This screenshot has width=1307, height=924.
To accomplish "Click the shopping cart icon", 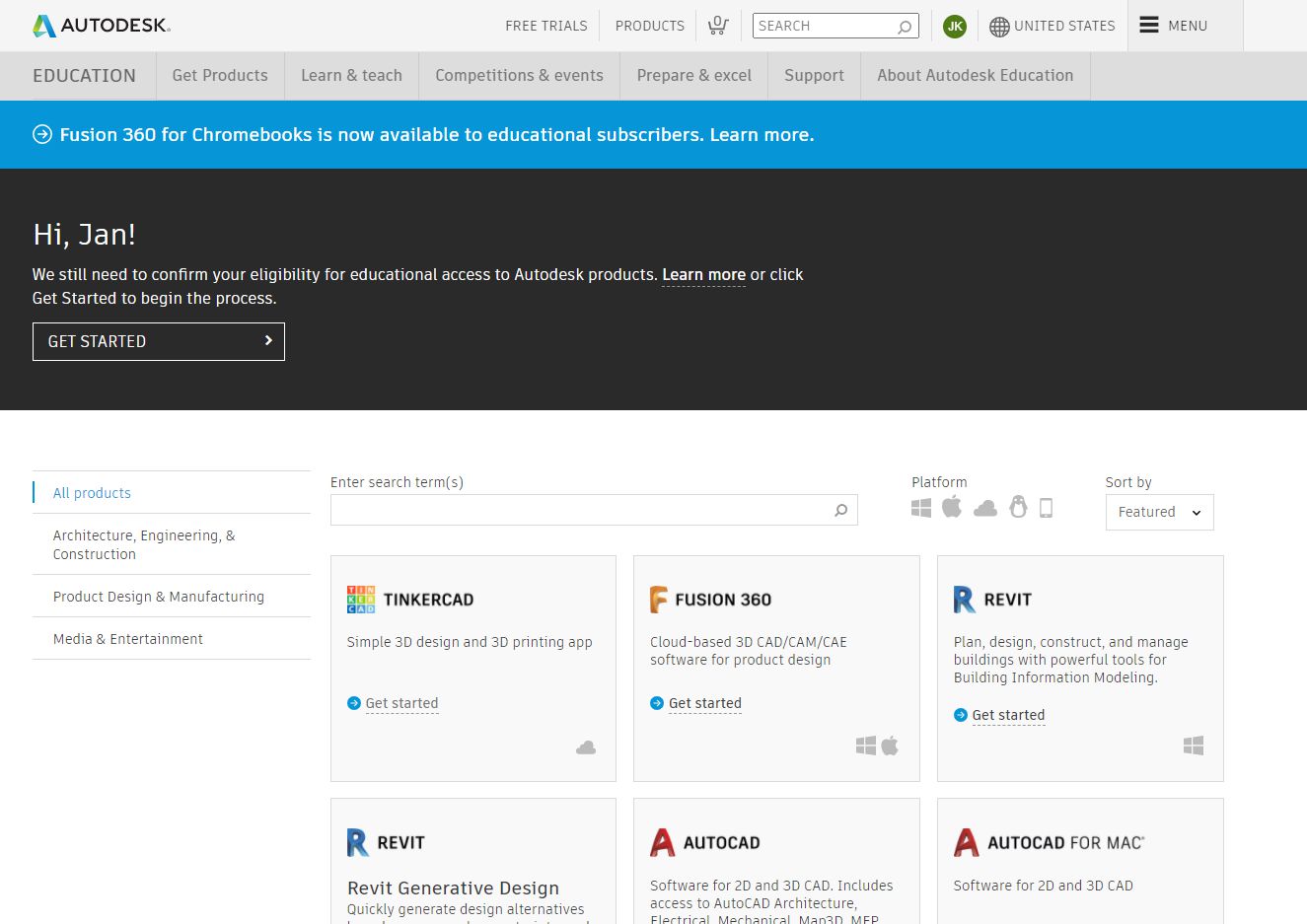I will (x=718, y=26).
